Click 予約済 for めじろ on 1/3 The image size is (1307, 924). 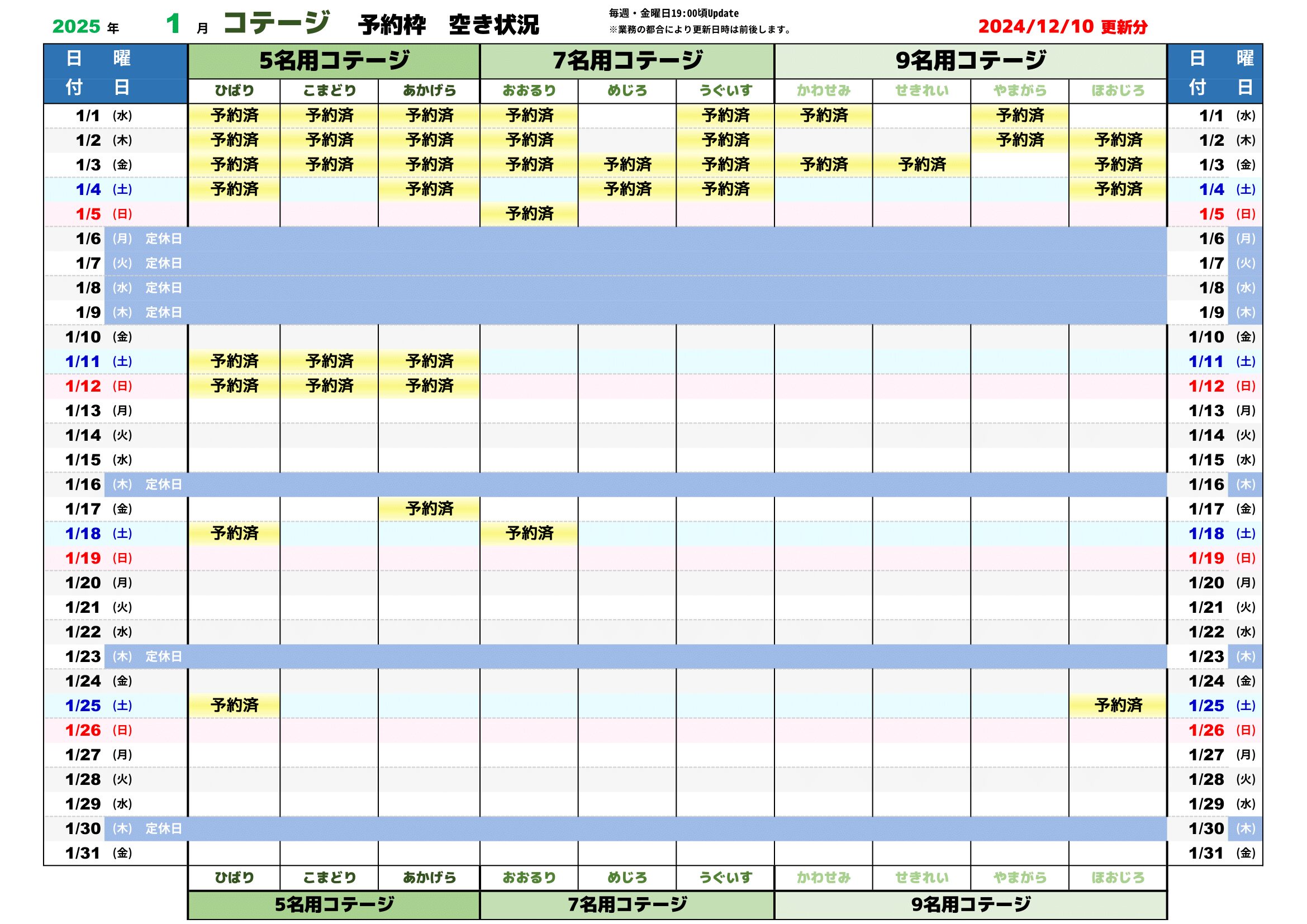tap(628, 165)
